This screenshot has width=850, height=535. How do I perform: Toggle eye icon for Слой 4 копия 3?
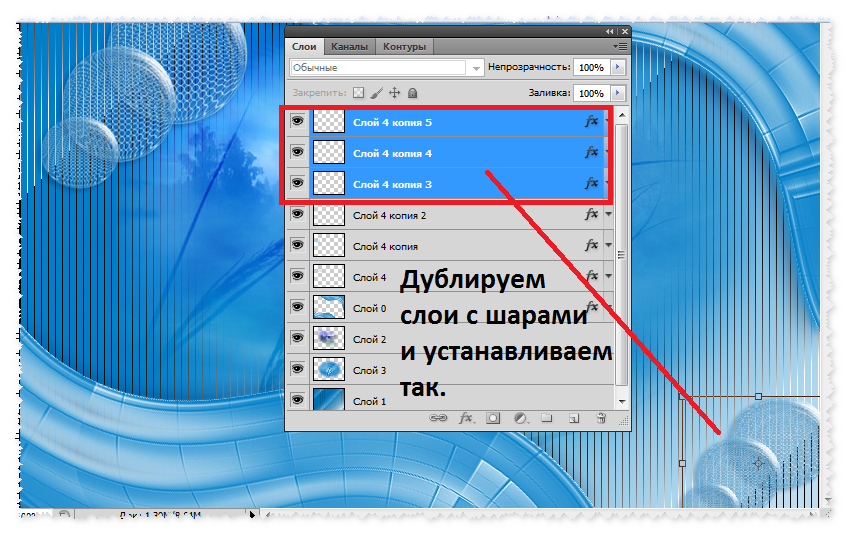click(x=297, y=183)
